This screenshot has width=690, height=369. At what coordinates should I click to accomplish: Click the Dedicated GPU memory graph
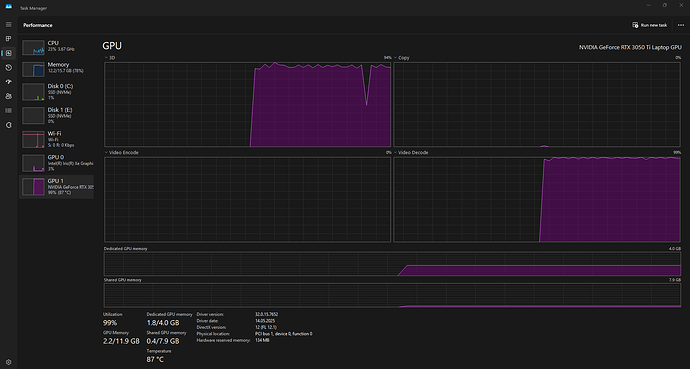coord(392,264)
